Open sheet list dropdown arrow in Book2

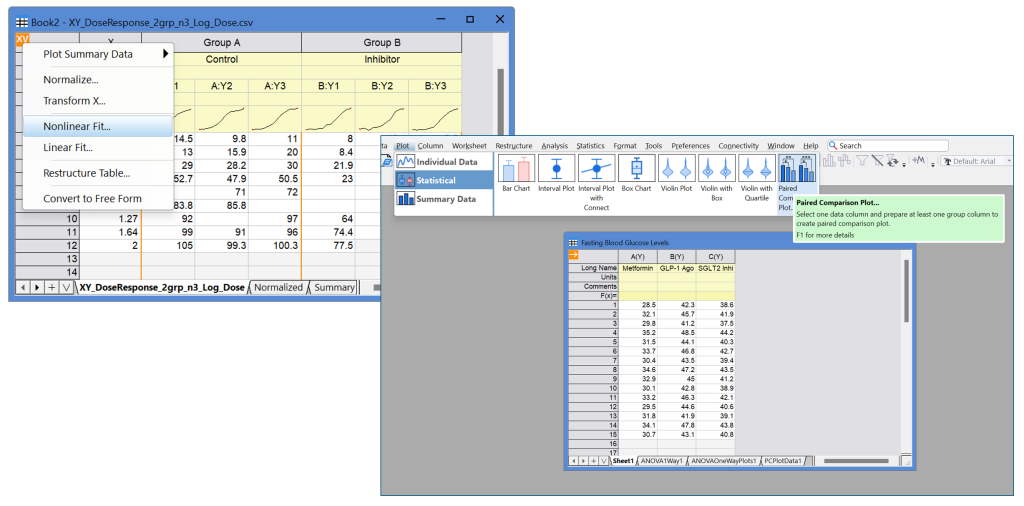tap(65, 287)
